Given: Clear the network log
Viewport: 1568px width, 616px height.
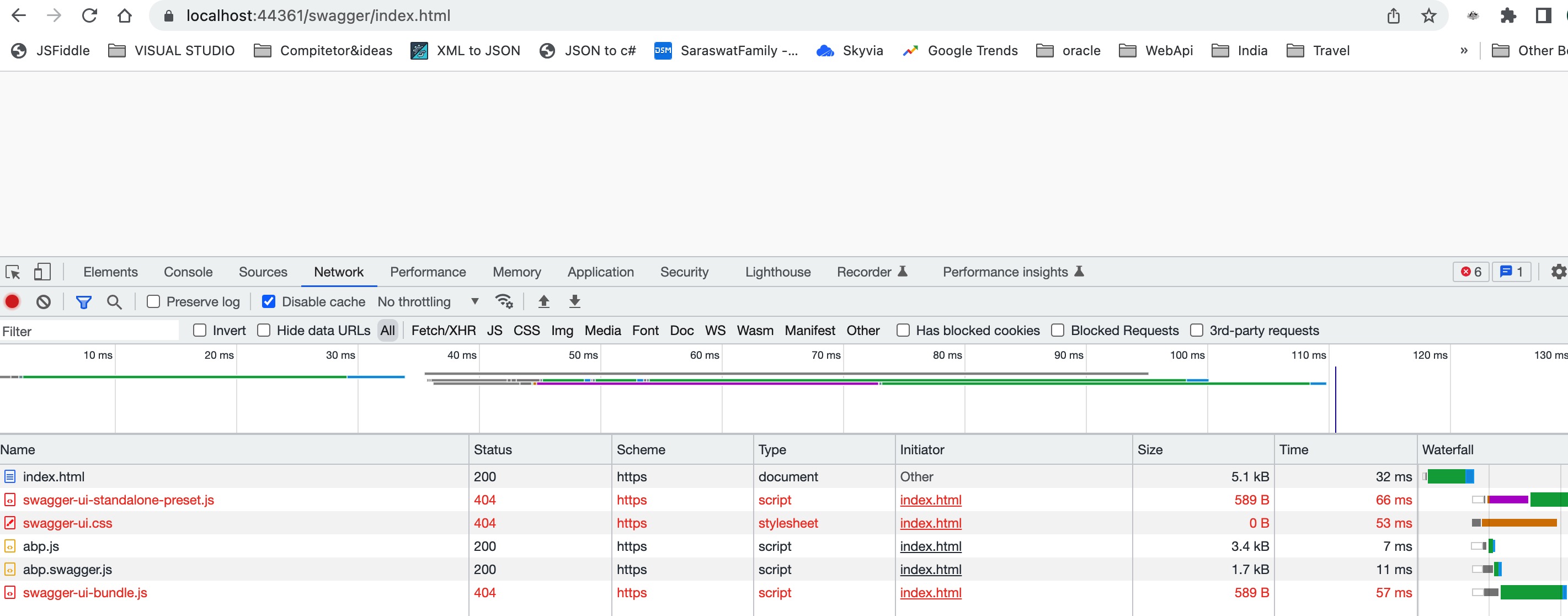Looking at the screenshot, I should point(43,302).
